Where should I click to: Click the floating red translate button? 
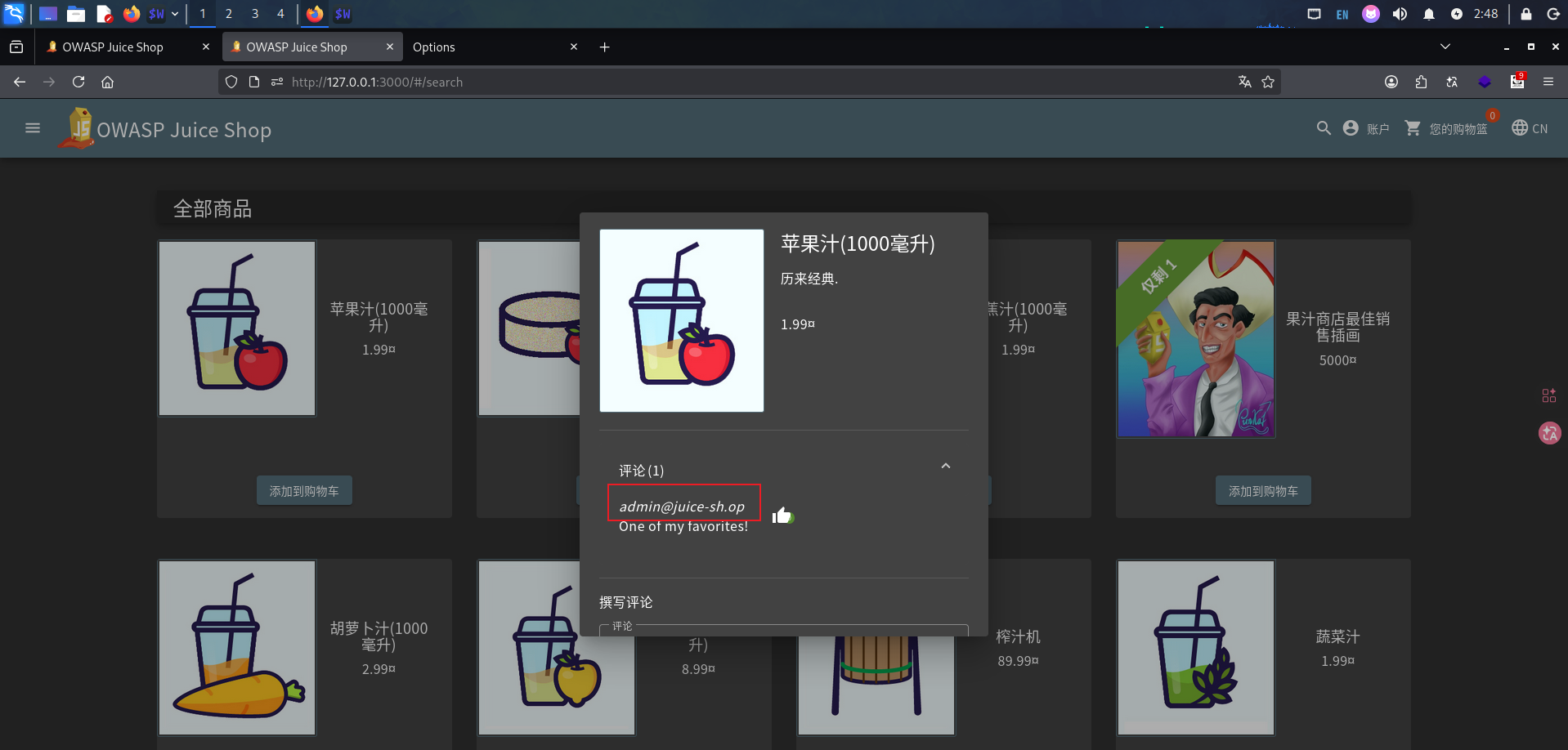(1549, 433)
